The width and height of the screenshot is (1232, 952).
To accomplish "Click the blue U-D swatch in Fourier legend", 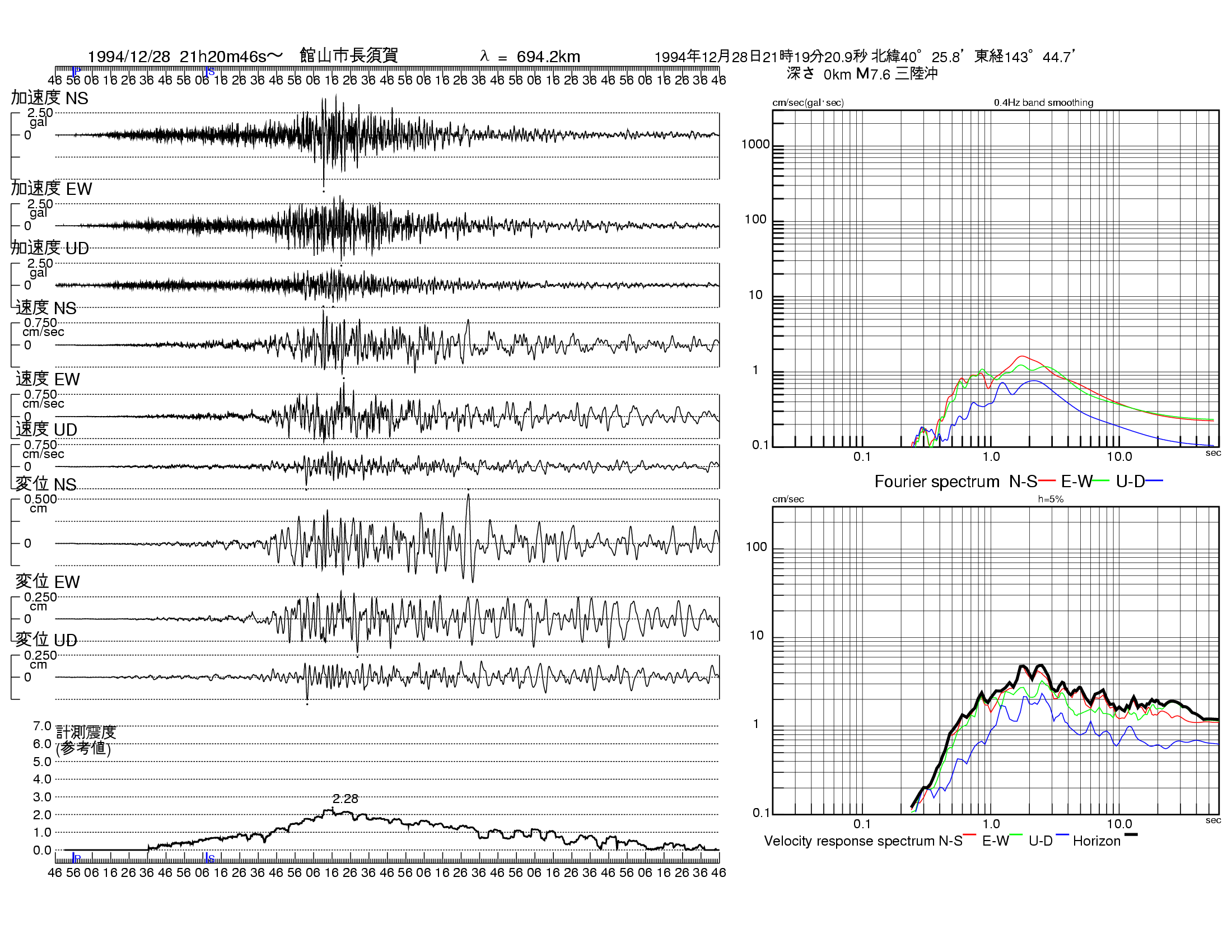I will pyautogui.click(x=1155, y=480).
